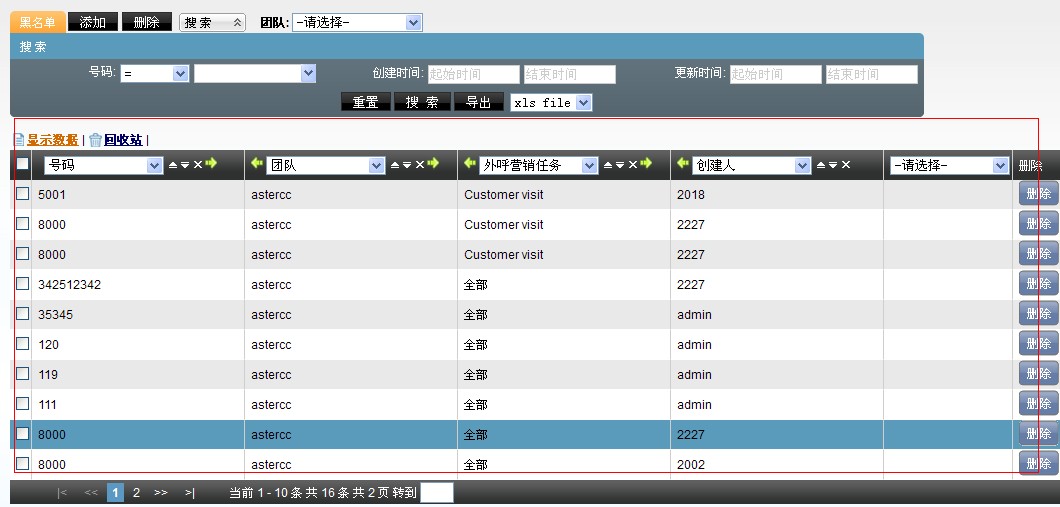Switch to the 黑名单 tab

[x=38, y=22]
